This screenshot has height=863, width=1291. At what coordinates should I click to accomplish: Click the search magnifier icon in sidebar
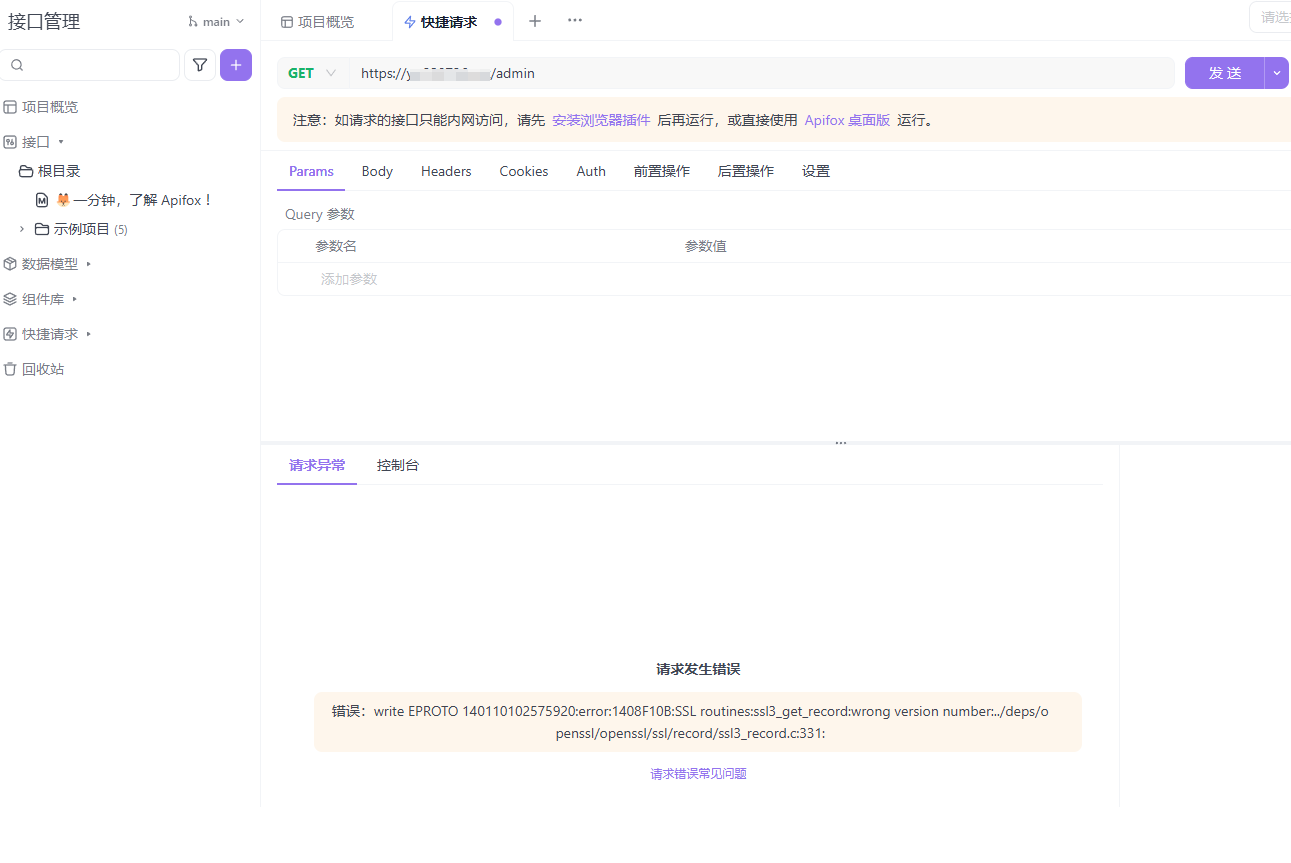coord(17,65)
